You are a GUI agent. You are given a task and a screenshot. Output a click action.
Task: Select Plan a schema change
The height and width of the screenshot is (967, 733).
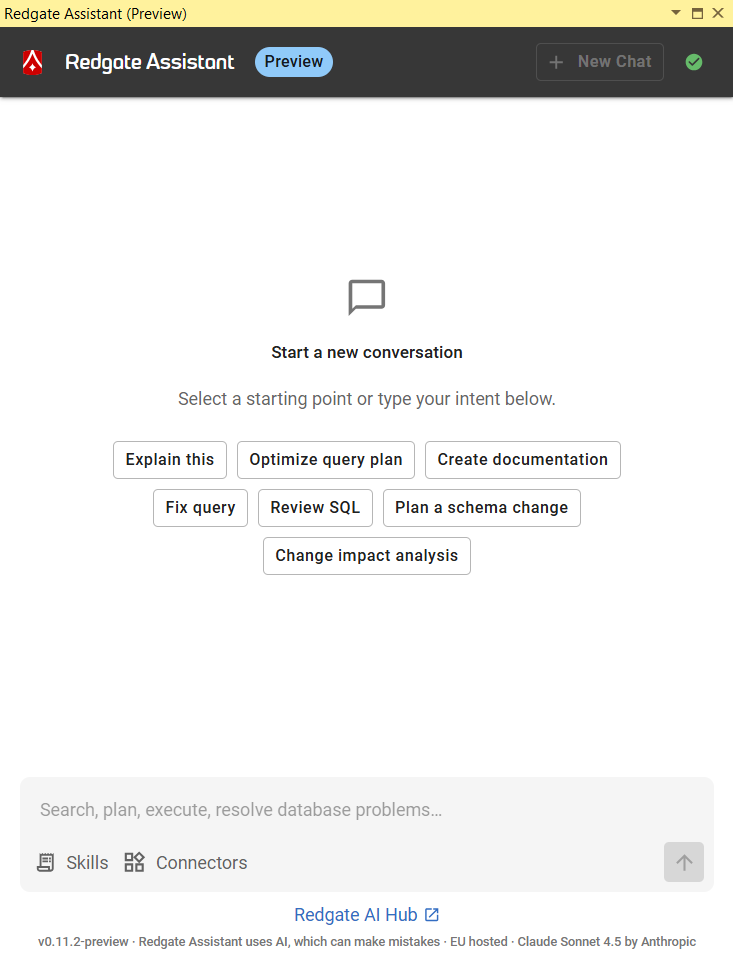tap(481, 508)
